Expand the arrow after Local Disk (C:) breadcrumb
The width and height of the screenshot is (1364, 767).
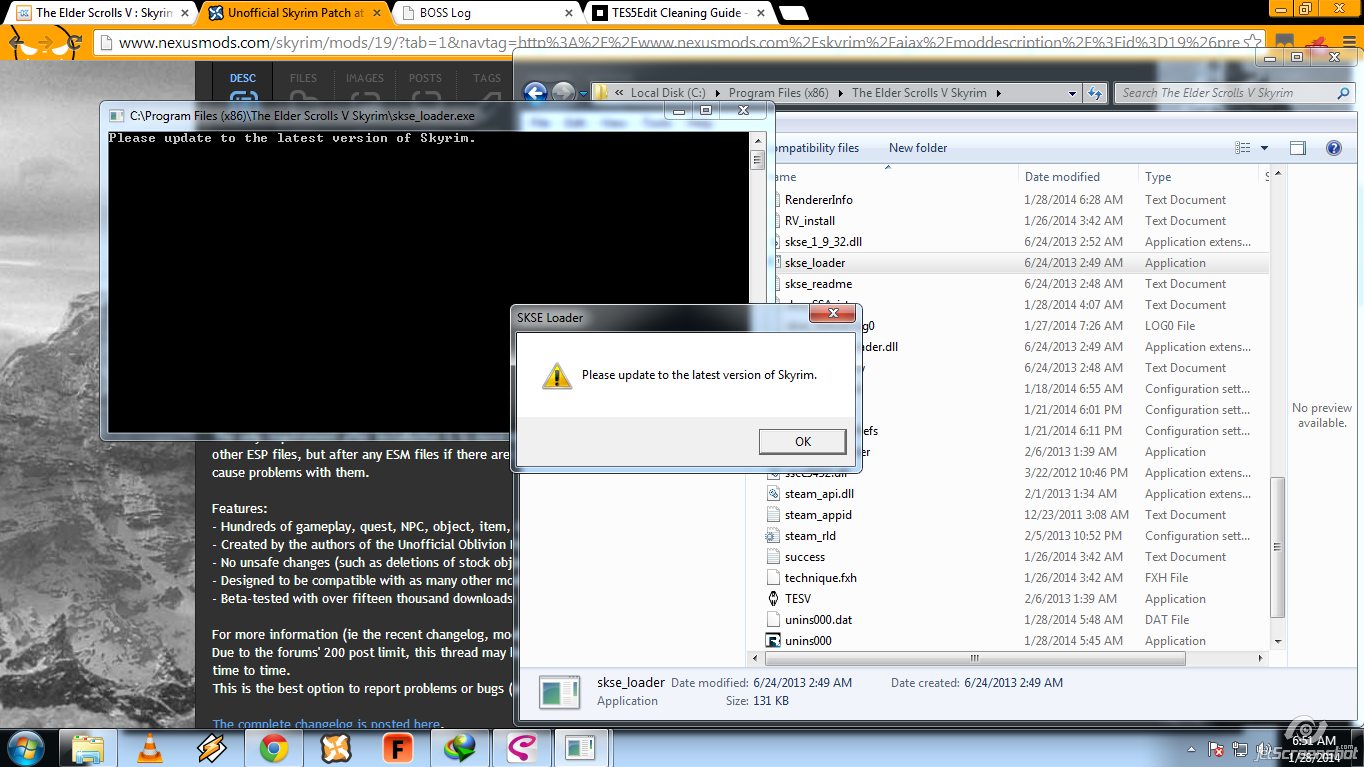pyautogui.click(x=718, y=93)
